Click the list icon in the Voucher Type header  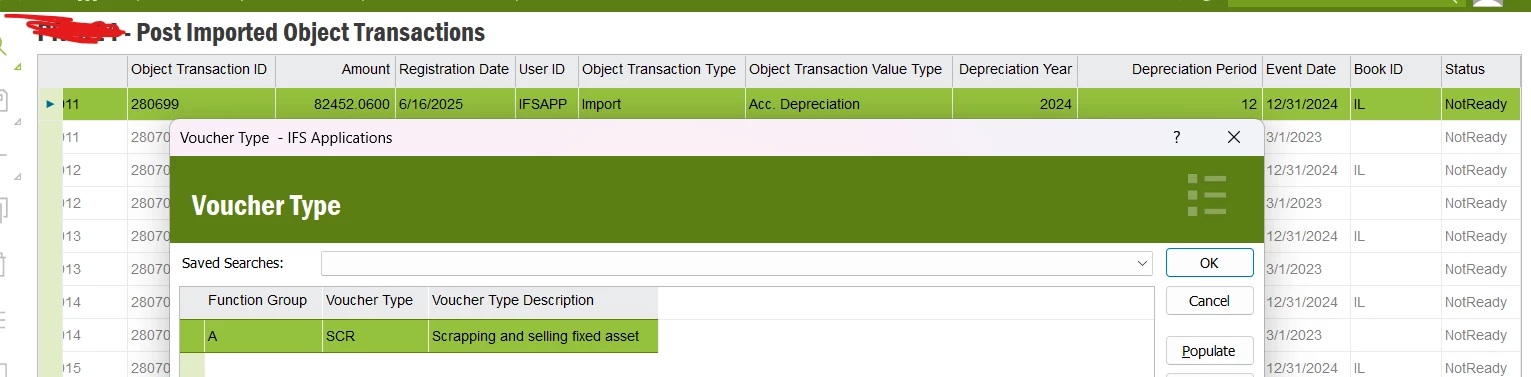click(1207, 195)
